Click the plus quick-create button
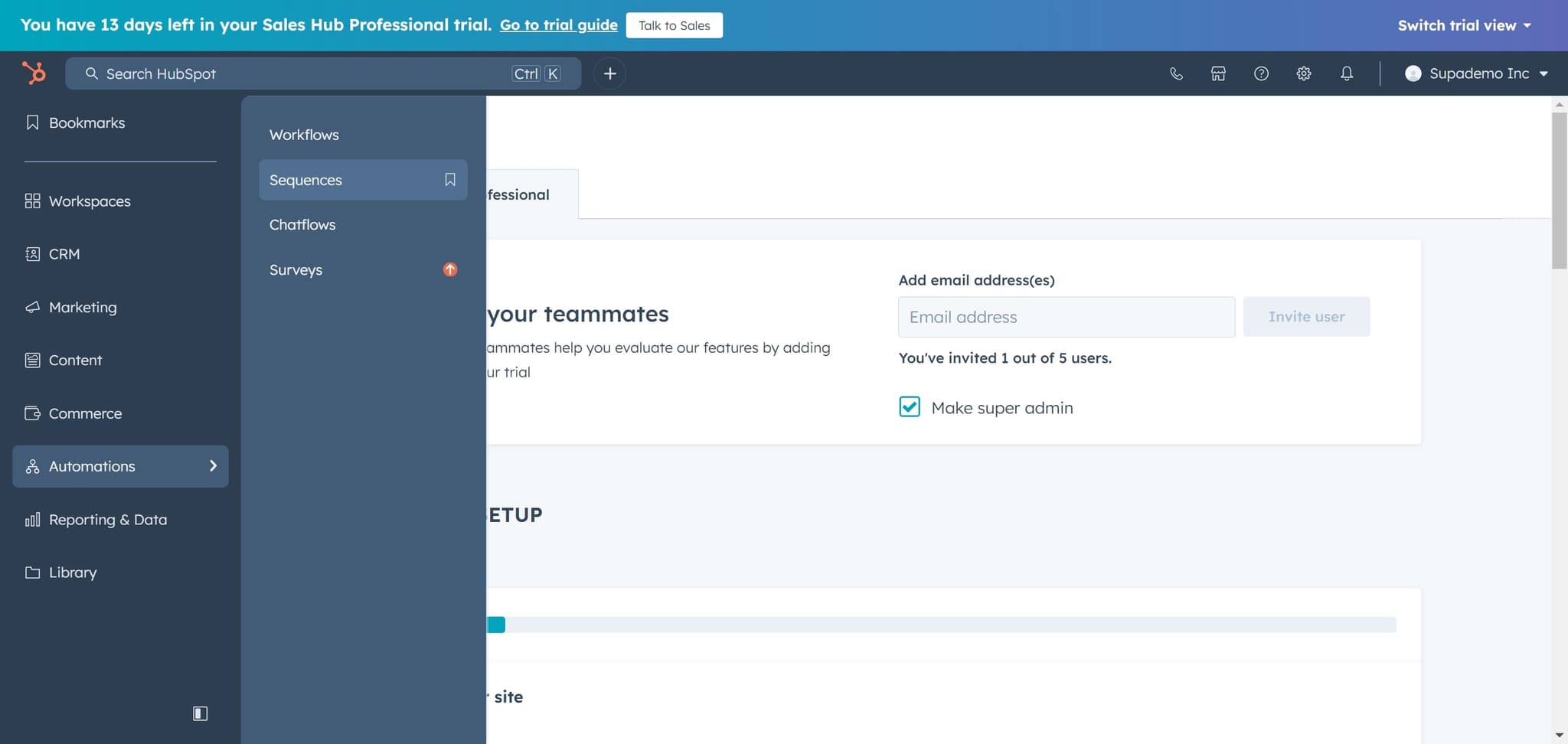1568x744 pixels. 609,73
